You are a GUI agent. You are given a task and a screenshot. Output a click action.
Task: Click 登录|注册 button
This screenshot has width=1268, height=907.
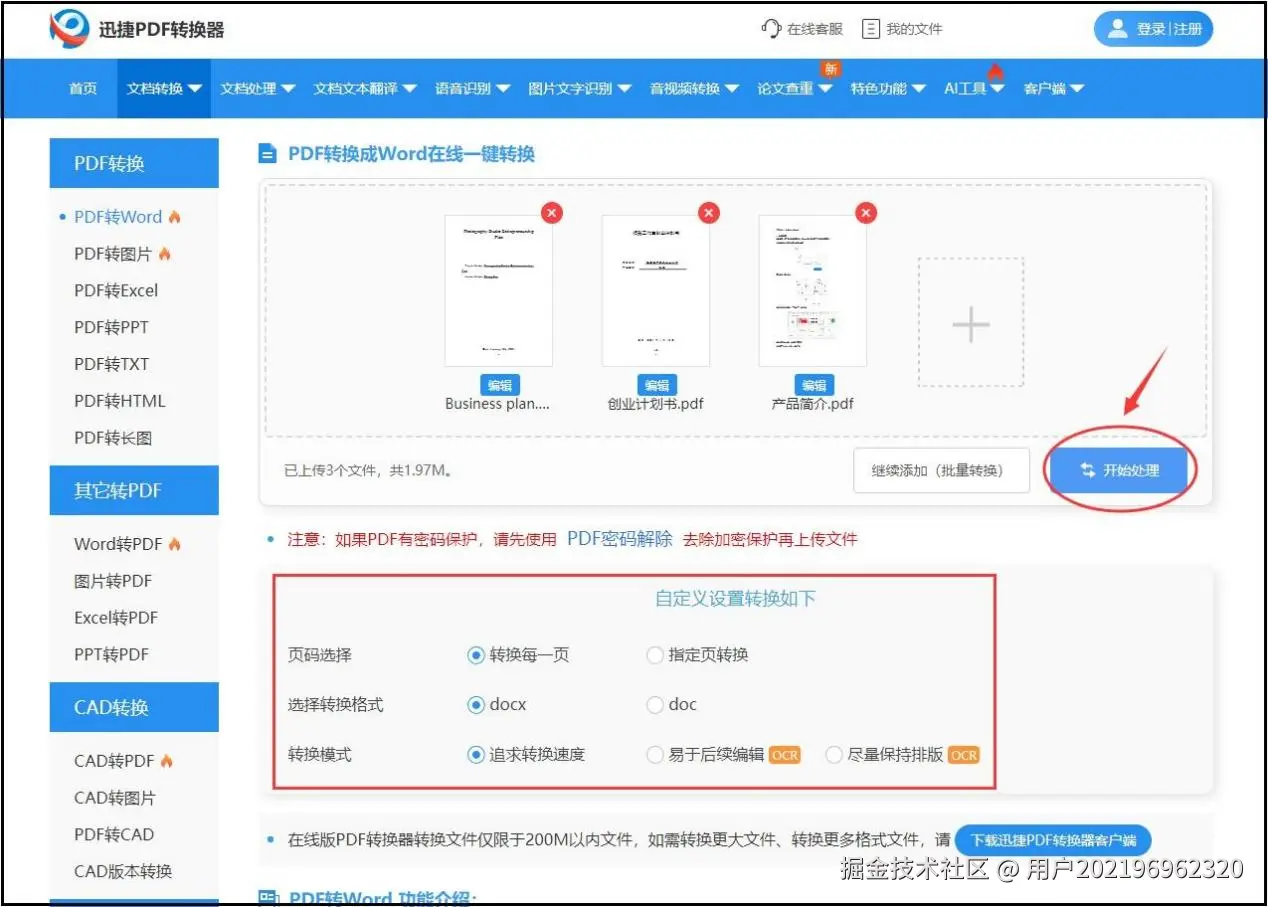point(1153,29)
